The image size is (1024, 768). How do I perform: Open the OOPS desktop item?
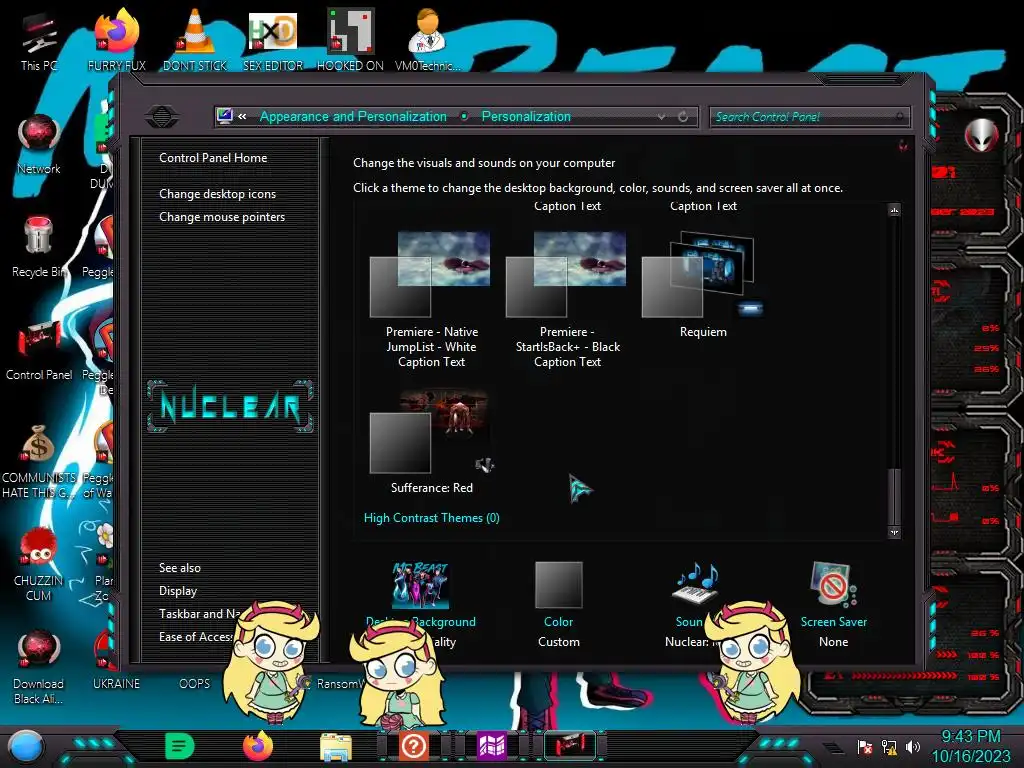pos(195,683)
